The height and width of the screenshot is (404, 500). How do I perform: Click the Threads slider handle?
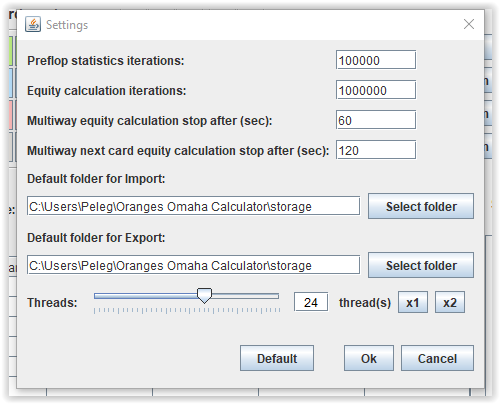204,296
